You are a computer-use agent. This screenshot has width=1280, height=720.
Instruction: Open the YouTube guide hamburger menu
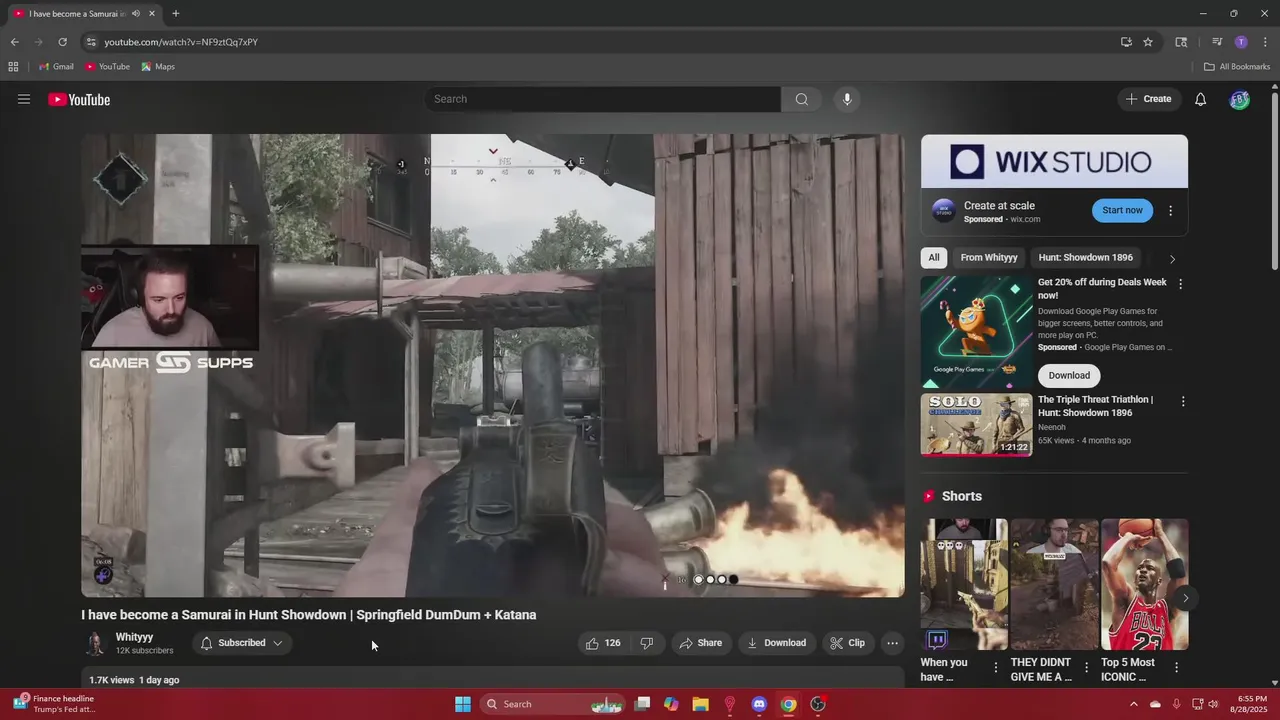point(24,99)
